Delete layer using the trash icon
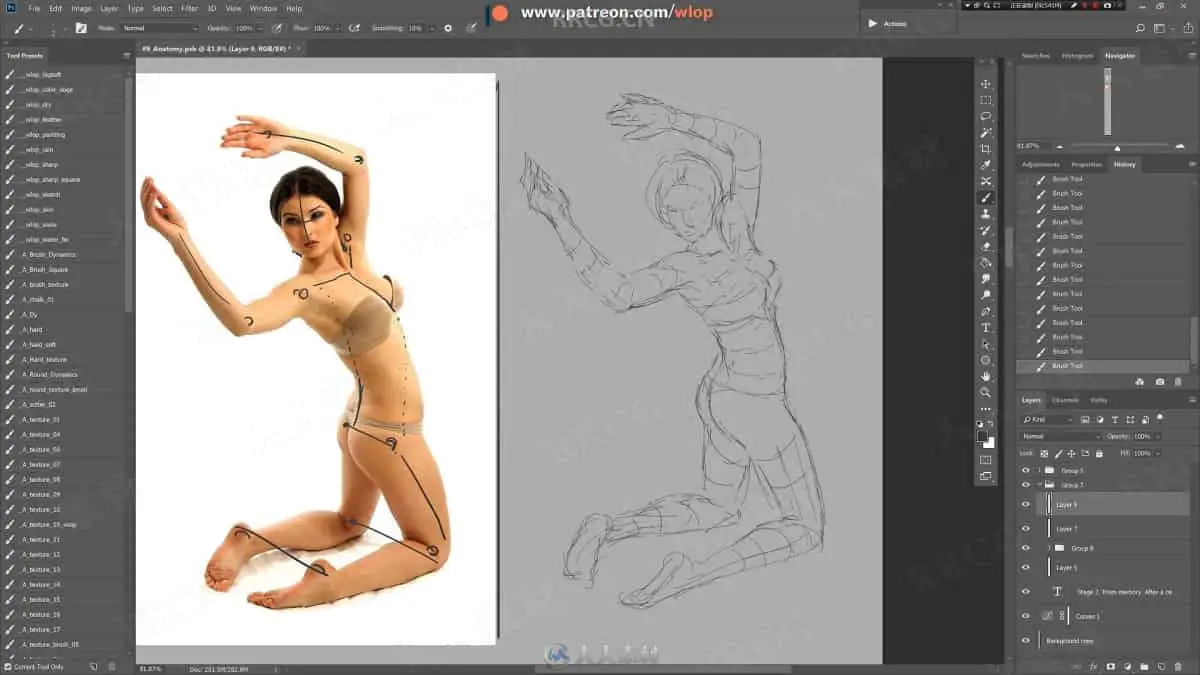This screenshot has height=675, width=1200. 1178,665
